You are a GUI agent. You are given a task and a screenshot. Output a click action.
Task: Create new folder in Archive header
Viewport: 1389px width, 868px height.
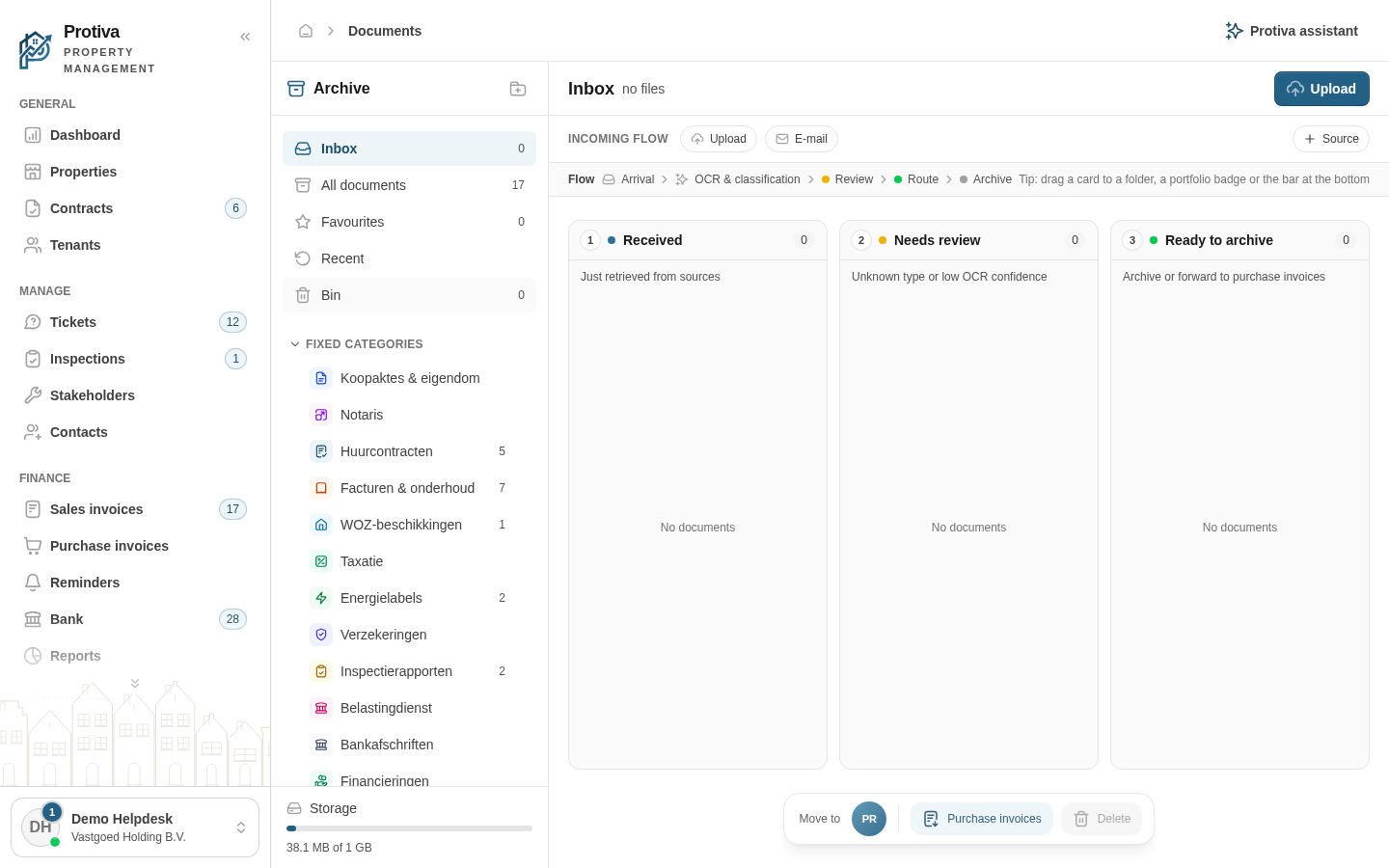(x=518, y=89)
